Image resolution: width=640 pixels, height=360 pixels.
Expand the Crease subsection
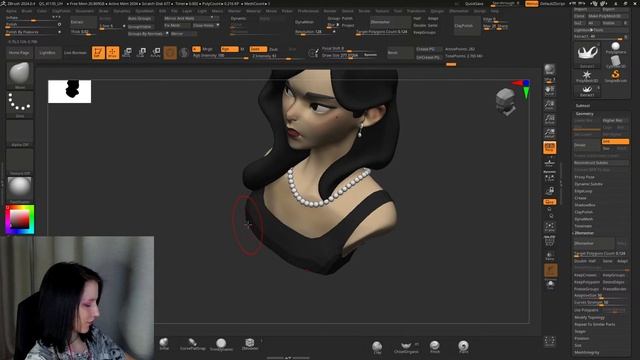point(580,198)
